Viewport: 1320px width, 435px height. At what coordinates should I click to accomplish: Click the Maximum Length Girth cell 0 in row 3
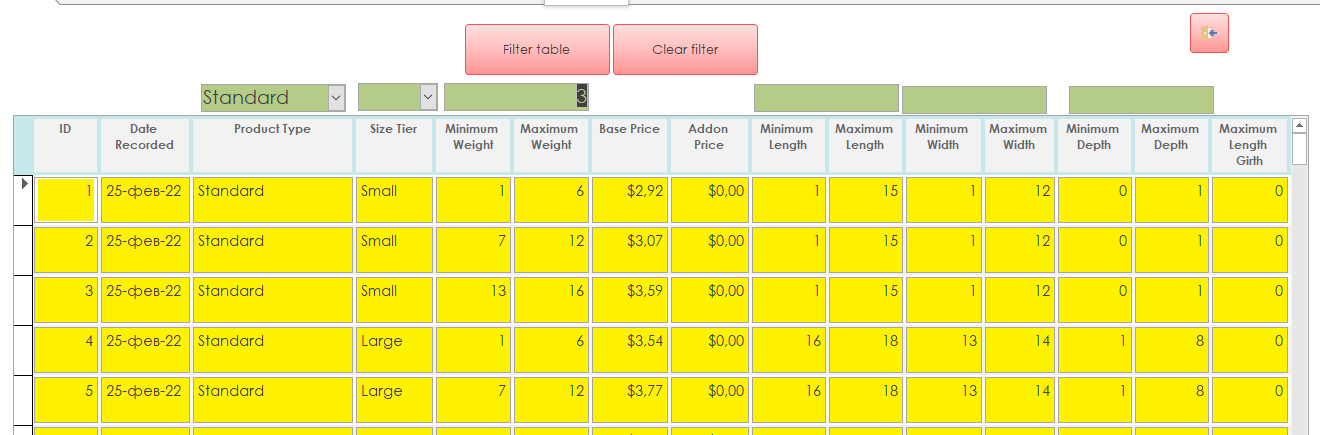pyautogui.click(x=1250, y=300)
